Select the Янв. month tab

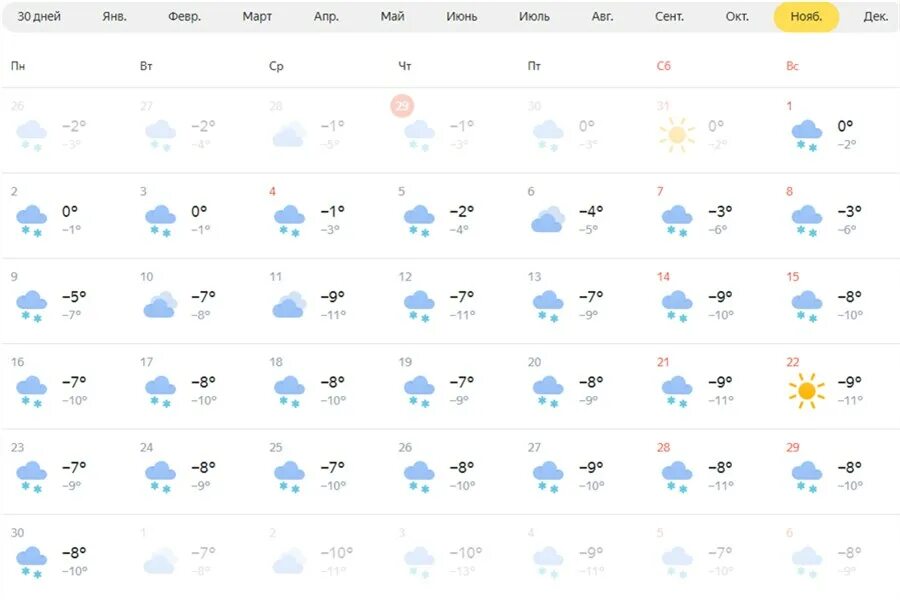114,17
